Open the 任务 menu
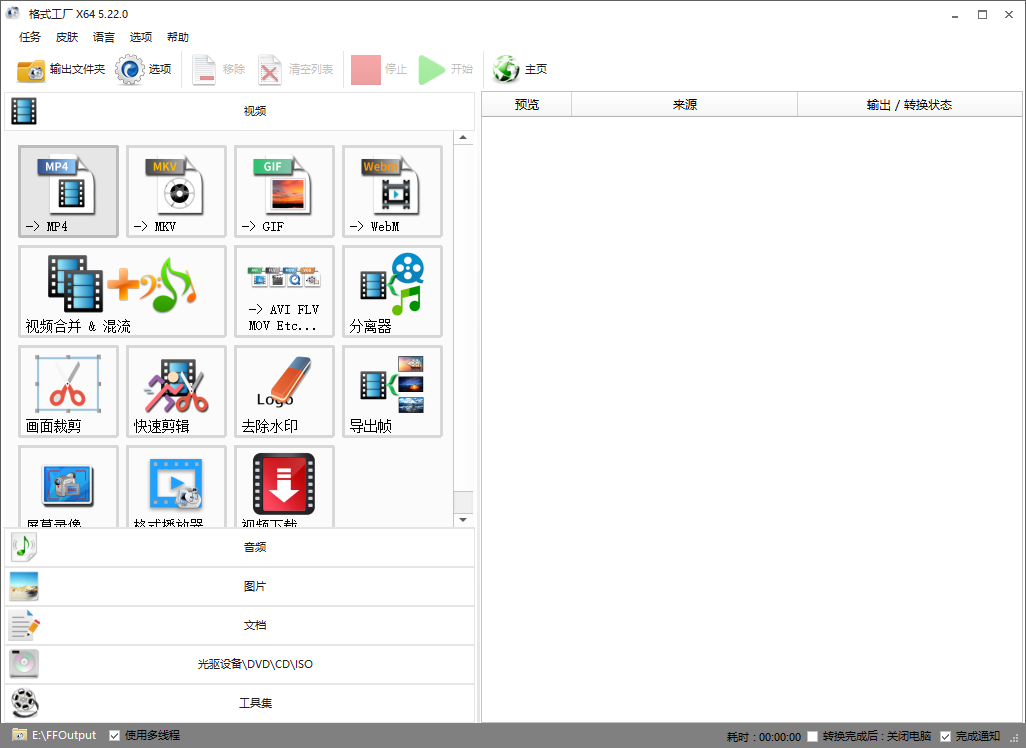 [30, 37]
